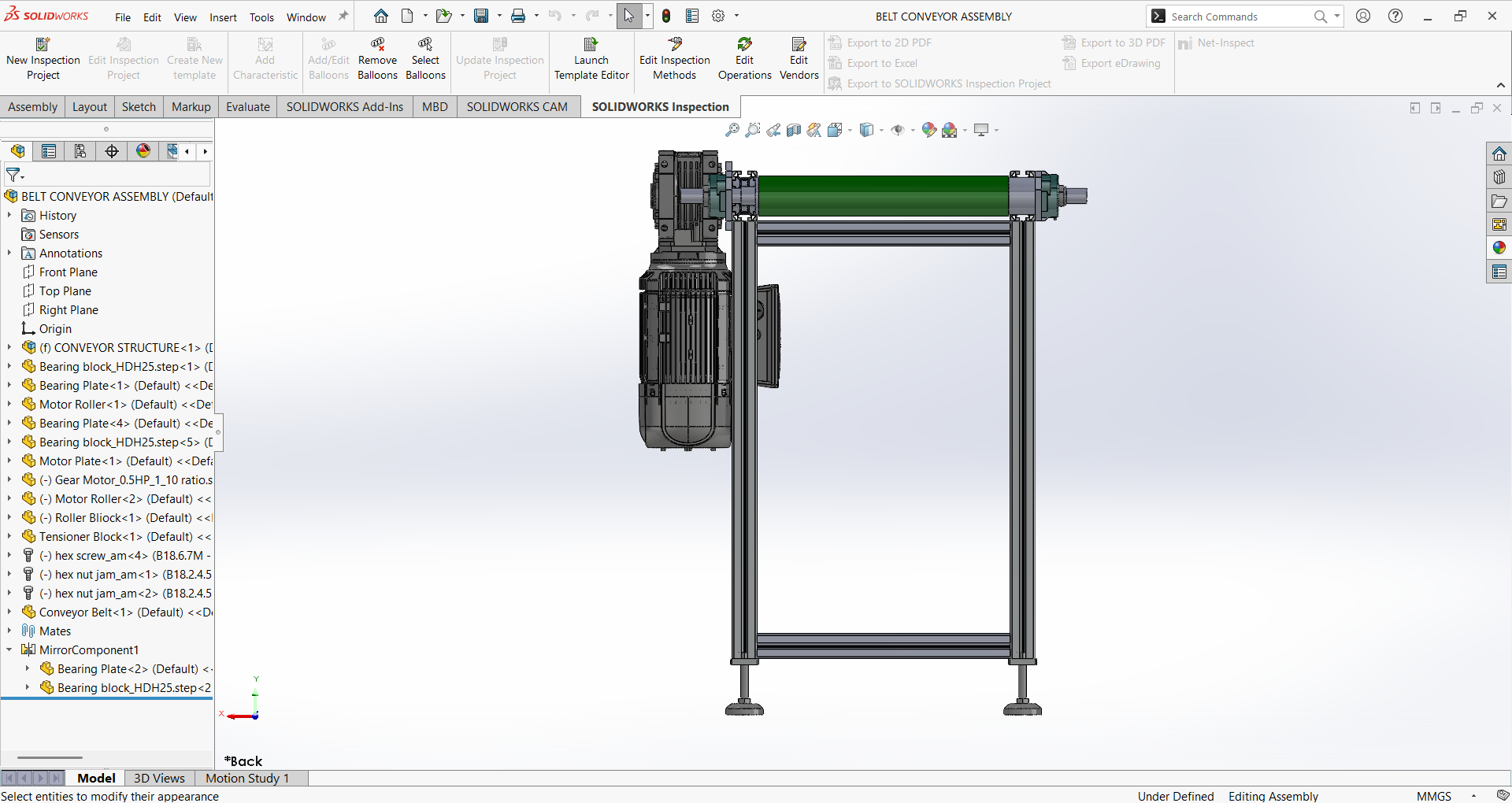This screenshot has width=1512, height=803.
Task: Open the feature tree filter dropdown
Action: [15, 175]
